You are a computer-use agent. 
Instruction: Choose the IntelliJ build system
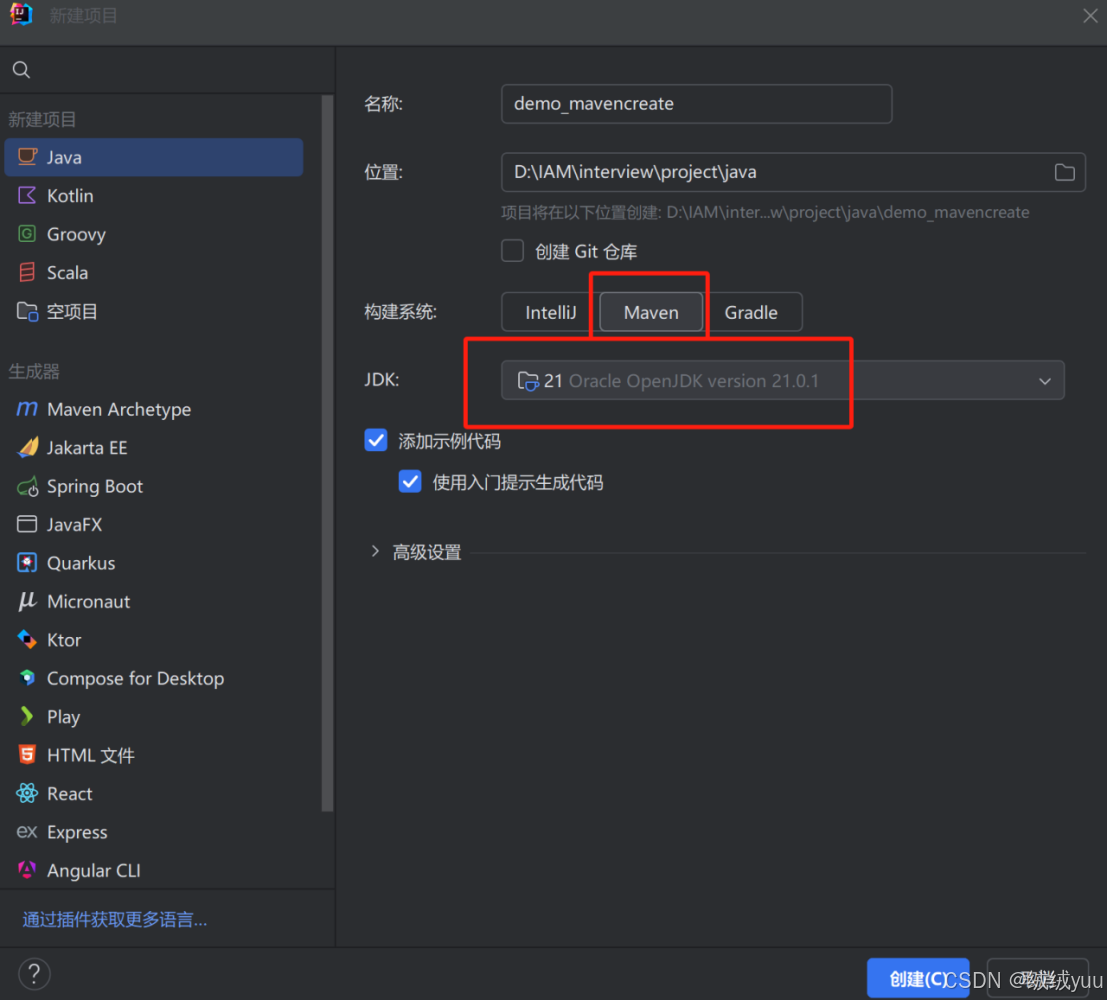click(x=550, y=312)
